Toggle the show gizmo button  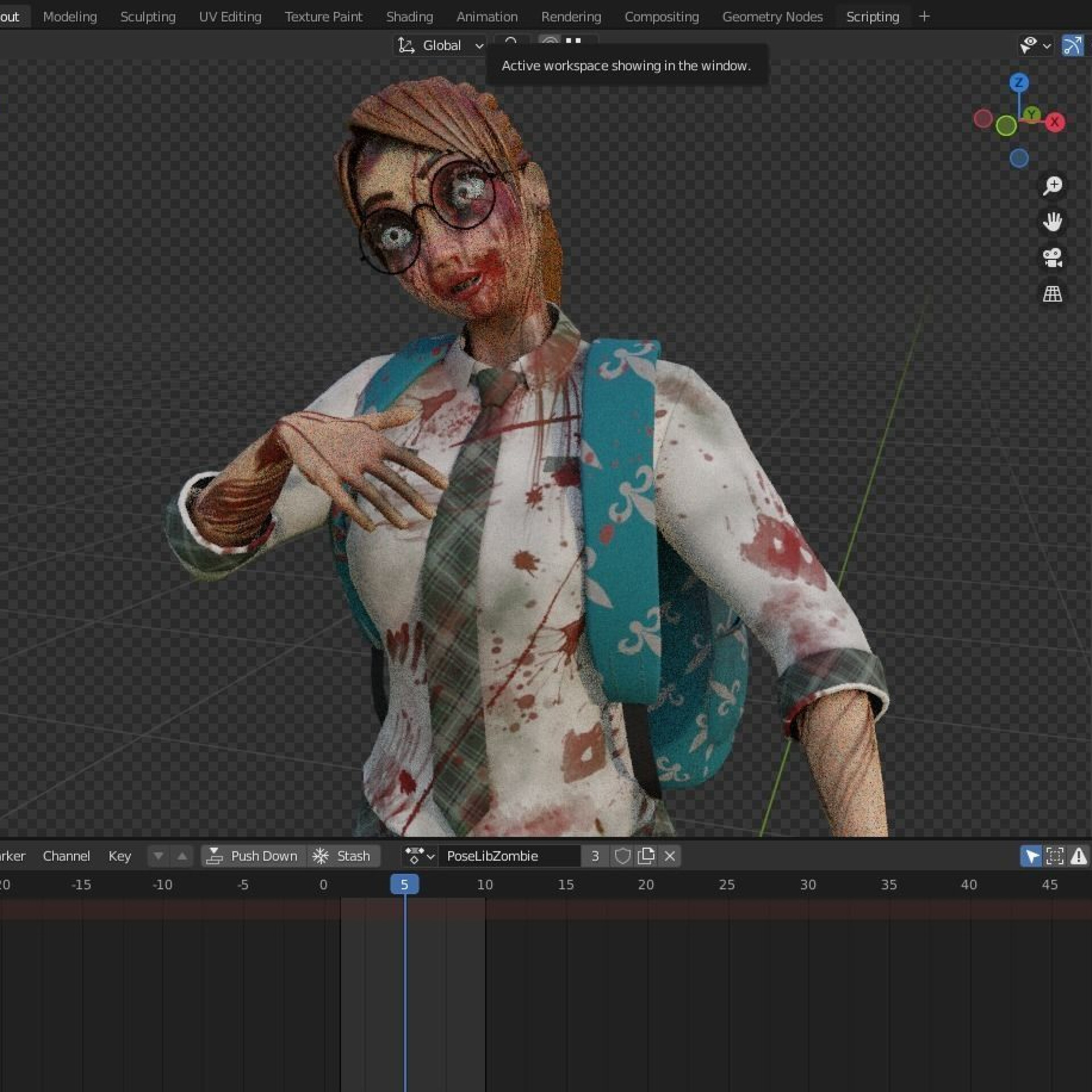(1072, 45)
